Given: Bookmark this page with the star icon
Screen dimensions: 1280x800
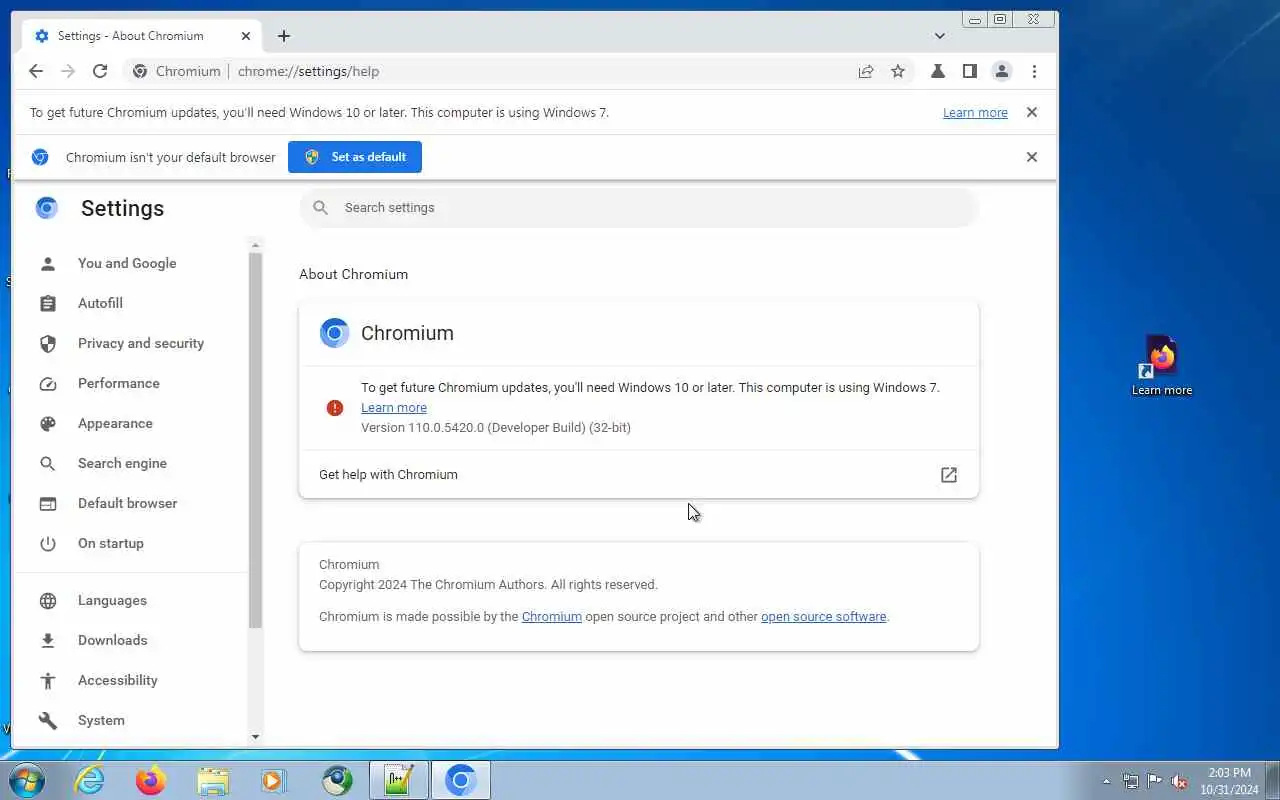Looking at the screenshot, I should click(x=898, y=71).
